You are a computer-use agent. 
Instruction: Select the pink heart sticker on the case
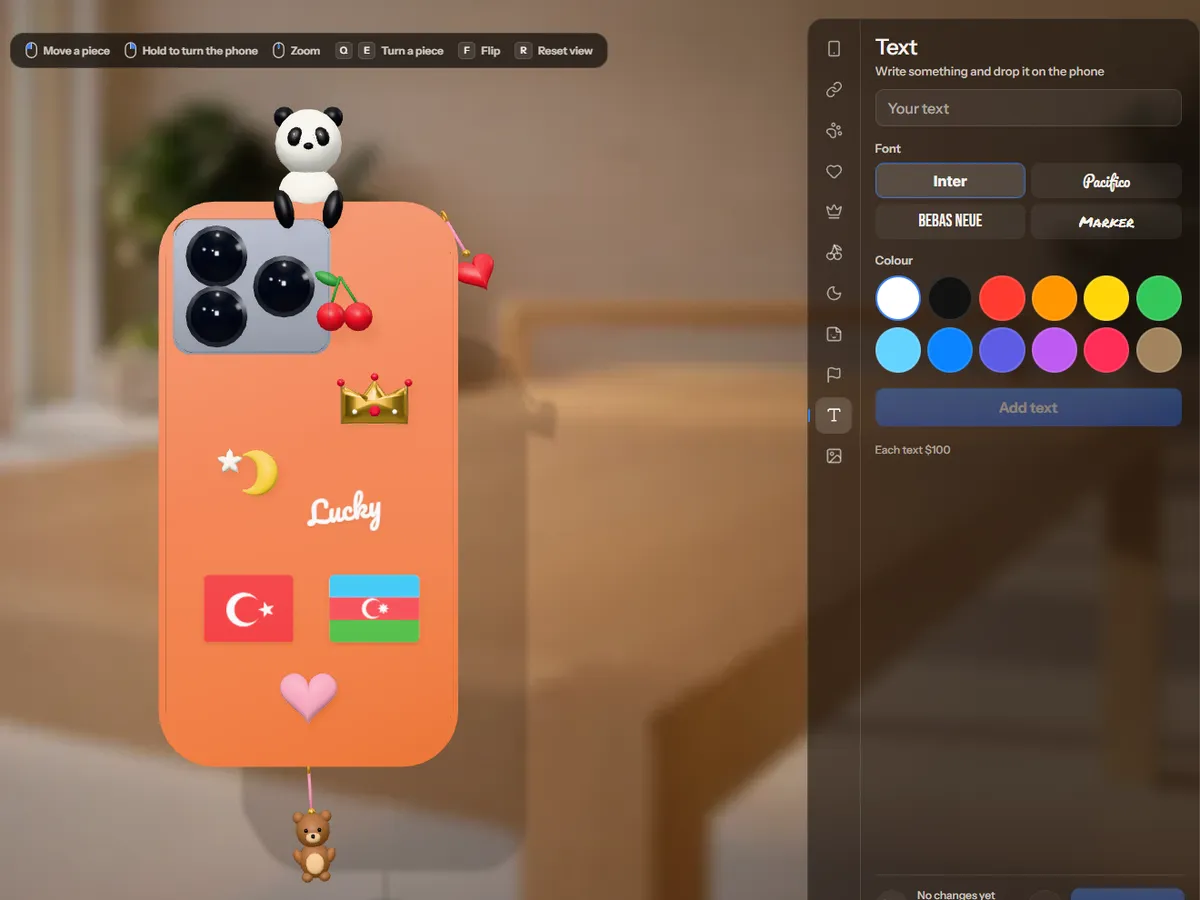(x=308, y=696)
